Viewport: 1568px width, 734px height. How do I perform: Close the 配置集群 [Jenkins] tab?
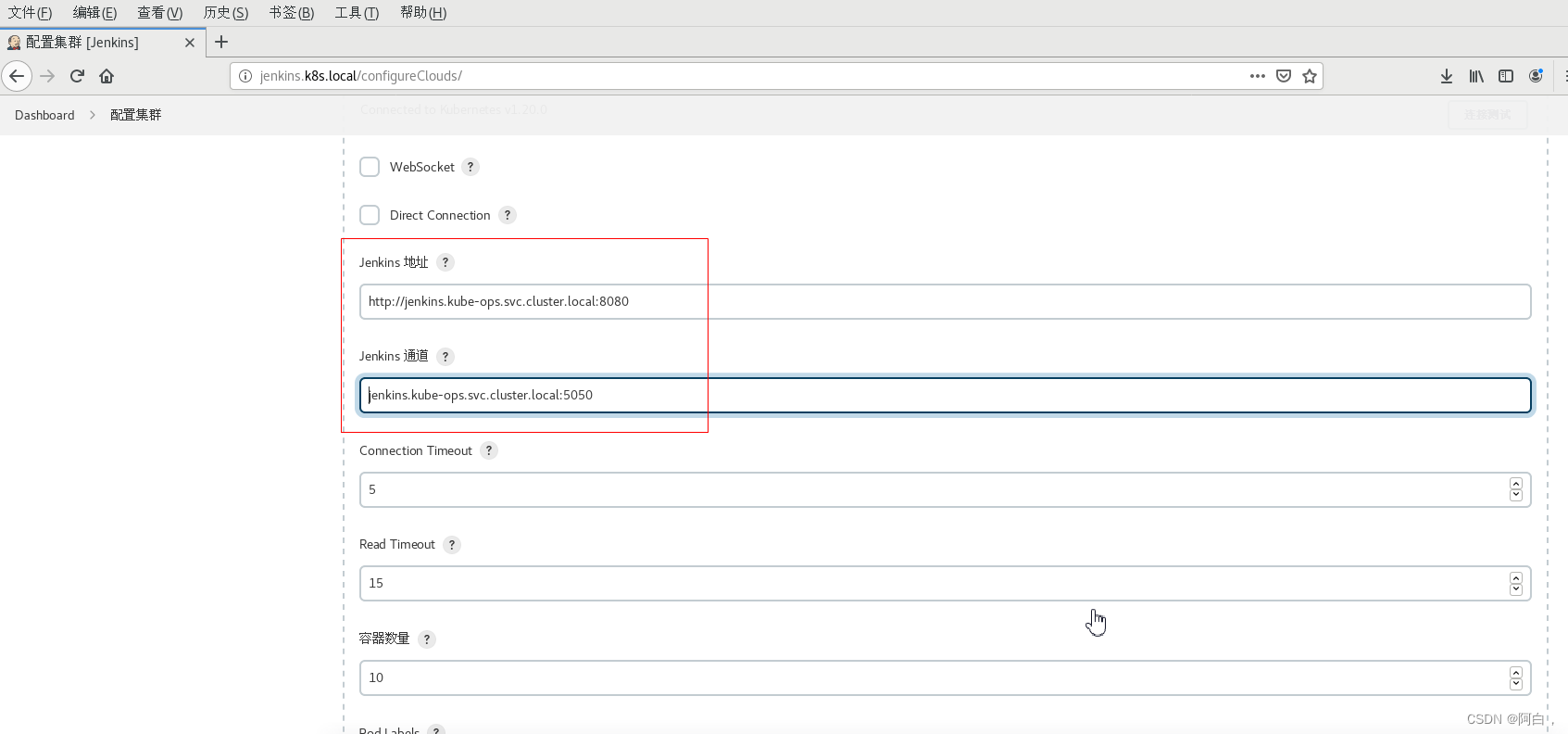coord(190,43)
